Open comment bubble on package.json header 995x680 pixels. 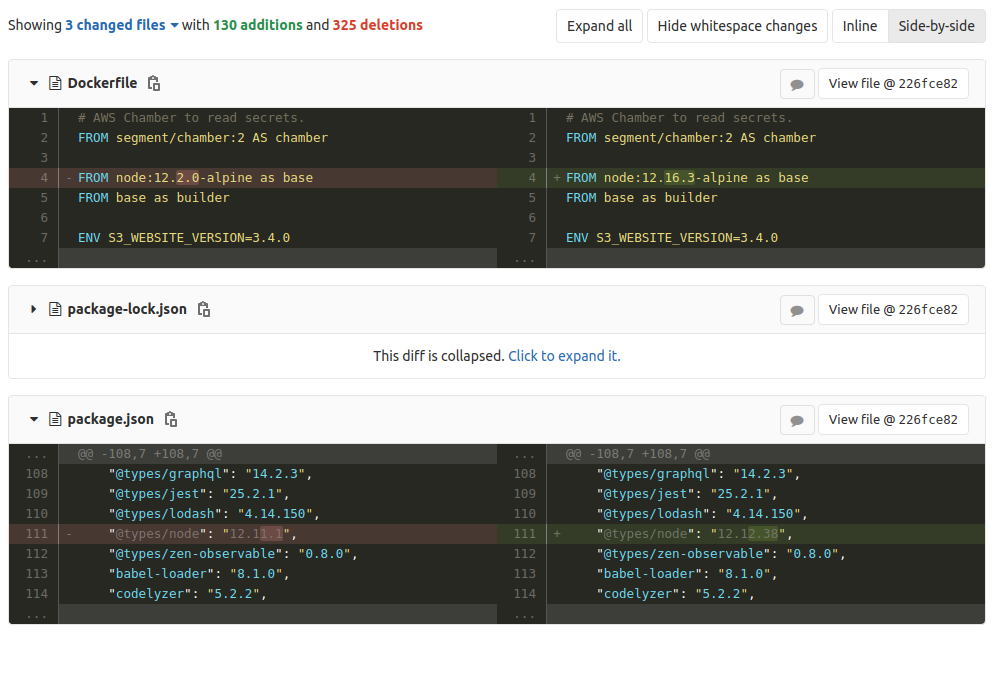(x=797, y=419)
